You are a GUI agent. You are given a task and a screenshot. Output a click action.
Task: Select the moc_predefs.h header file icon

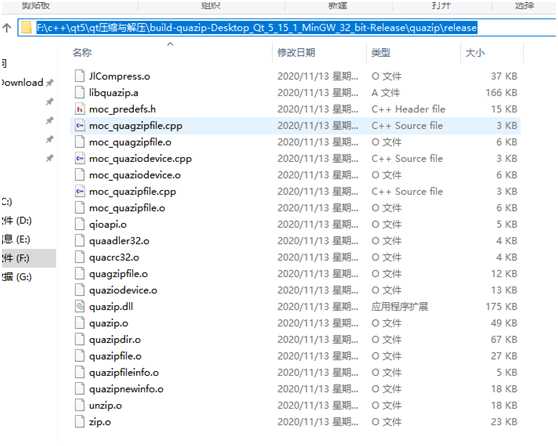click(x=80, y=109)
